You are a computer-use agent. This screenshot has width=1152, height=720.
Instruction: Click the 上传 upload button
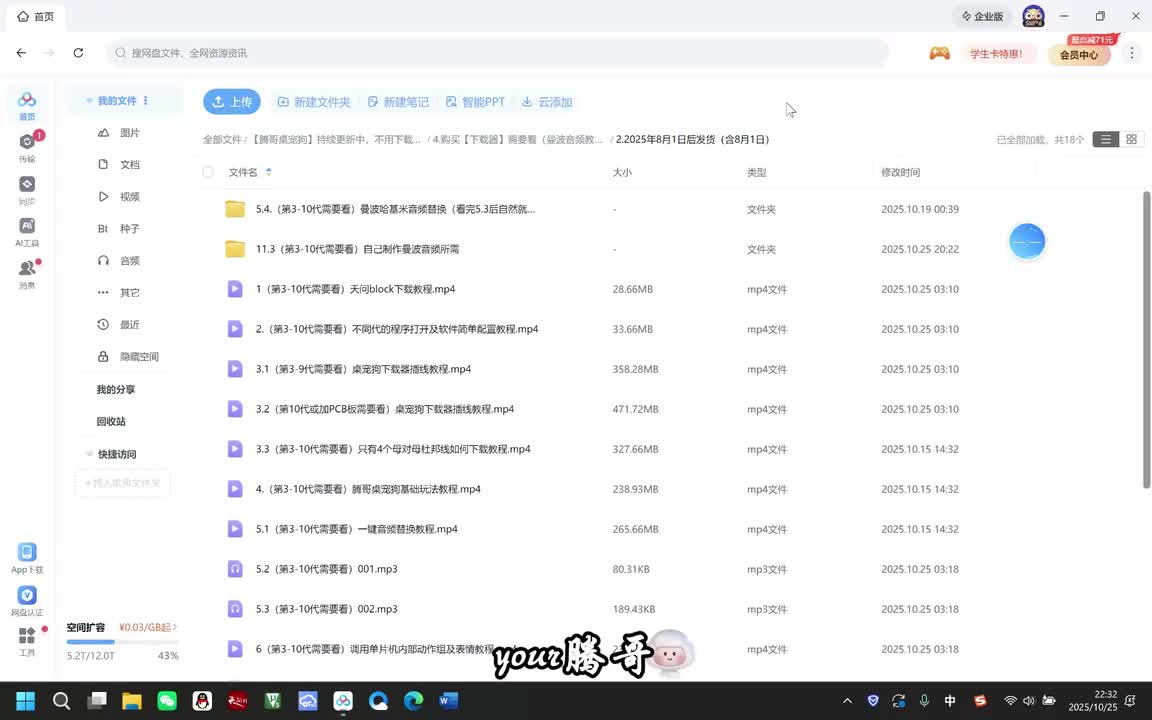[231, 102]
